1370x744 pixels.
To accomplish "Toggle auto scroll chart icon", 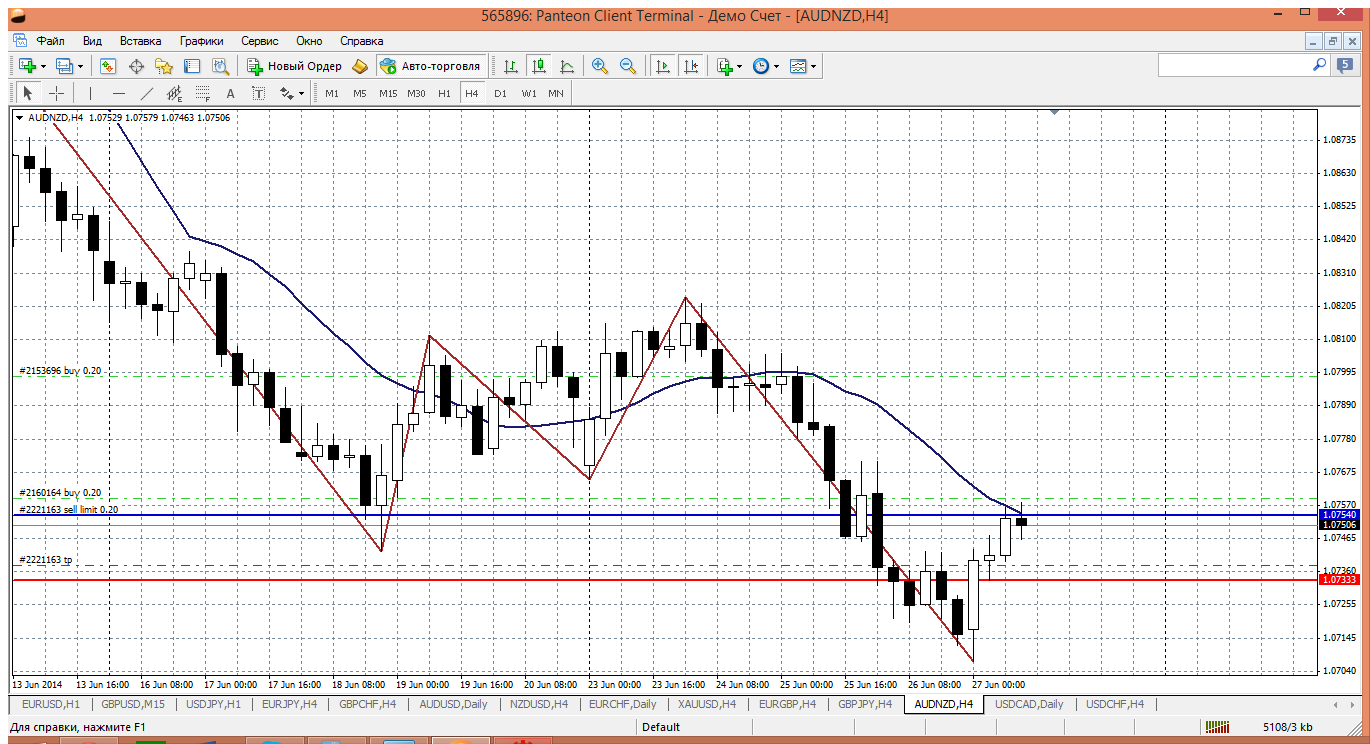I will click(662, 66).
